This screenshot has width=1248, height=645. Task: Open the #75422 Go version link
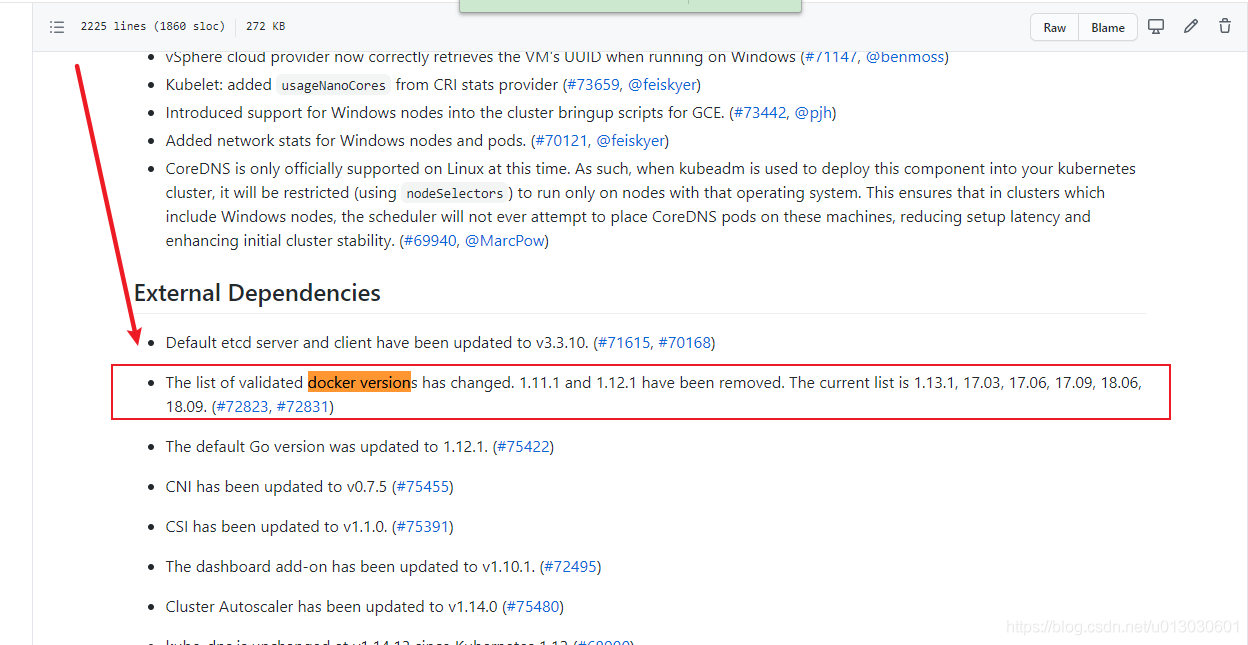click(523, 447)
